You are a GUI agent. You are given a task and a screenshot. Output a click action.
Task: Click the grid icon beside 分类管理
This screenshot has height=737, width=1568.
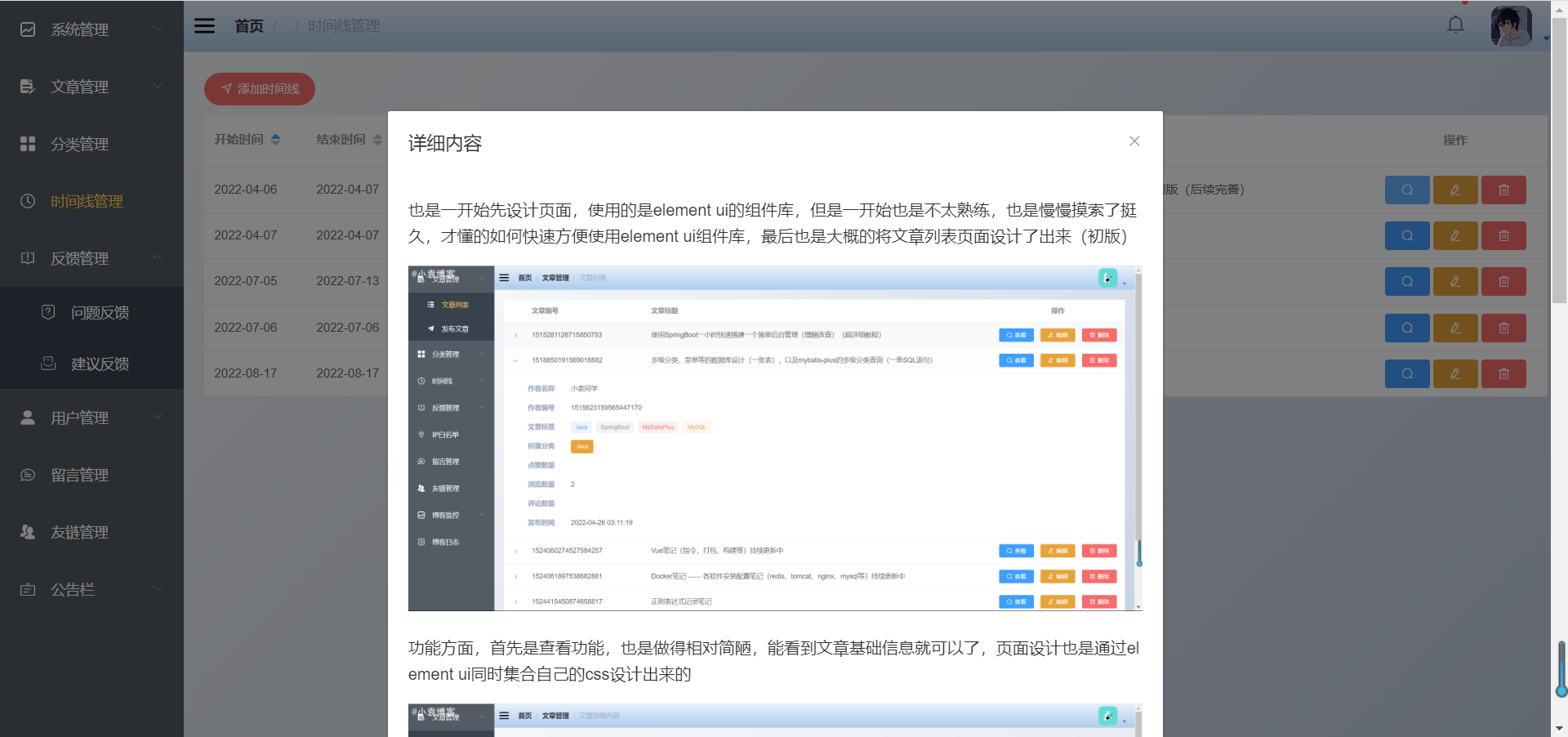coord(27,144)
